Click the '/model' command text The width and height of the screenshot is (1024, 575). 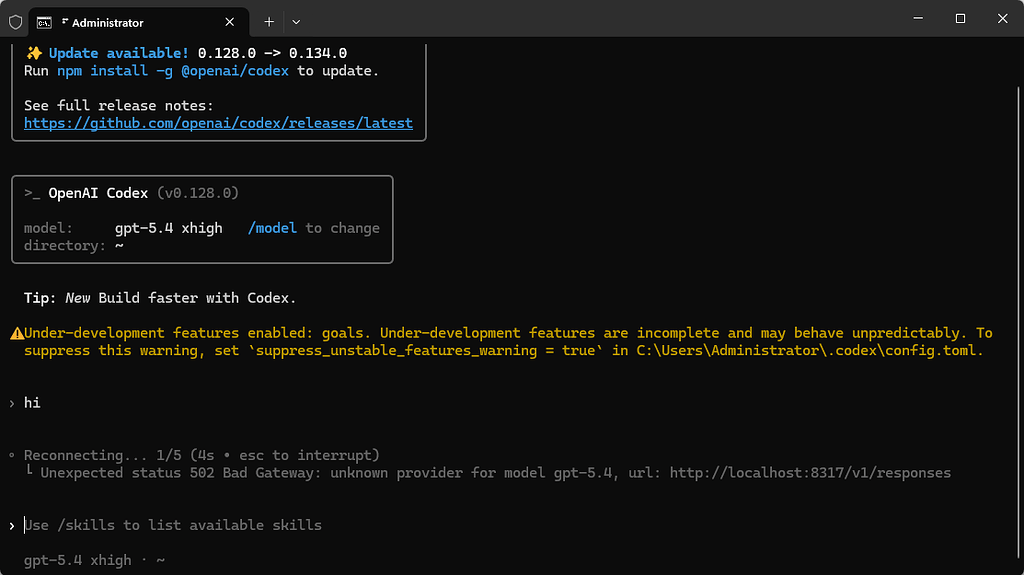click(272, 228)
